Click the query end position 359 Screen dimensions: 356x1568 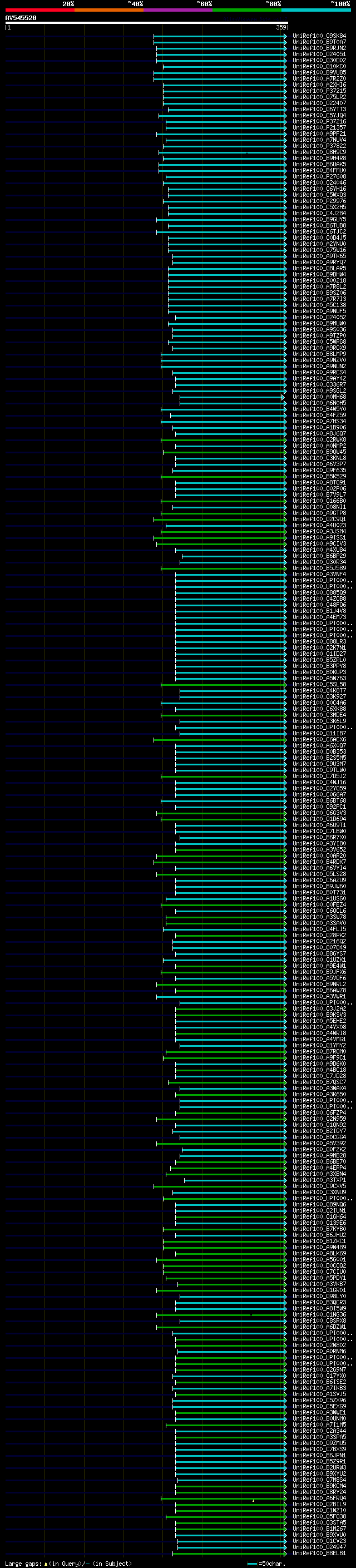(281, 27)
